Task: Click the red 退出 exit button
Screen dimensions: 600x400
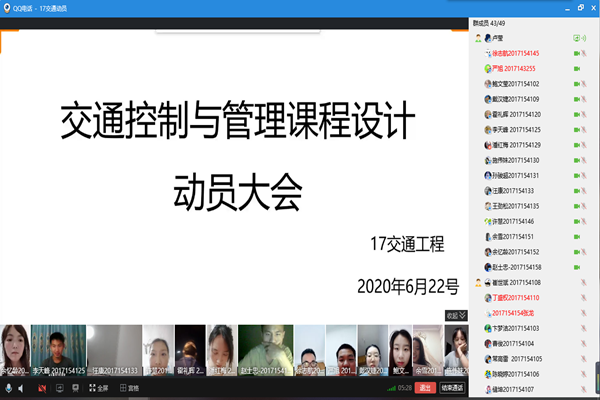Action: pyautogui.click(x=425, y=387)
